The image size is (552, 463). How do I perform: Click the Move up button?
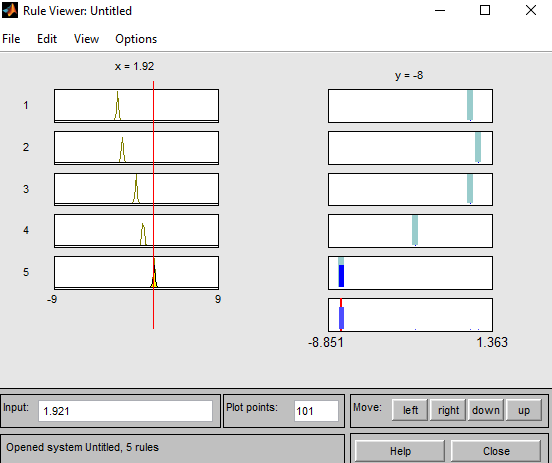524,410
